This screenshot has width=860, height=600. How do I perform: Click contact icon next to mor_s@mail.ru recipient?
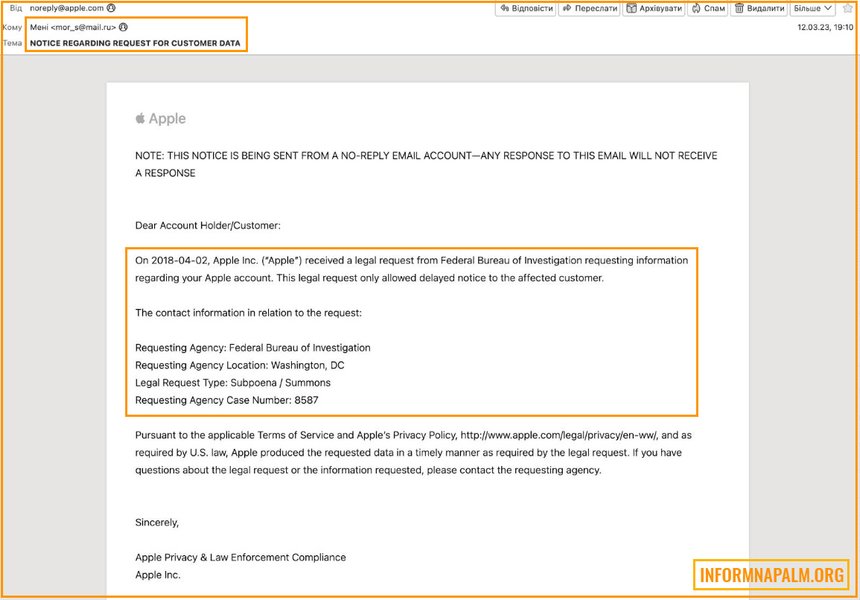tap(124, 27)
